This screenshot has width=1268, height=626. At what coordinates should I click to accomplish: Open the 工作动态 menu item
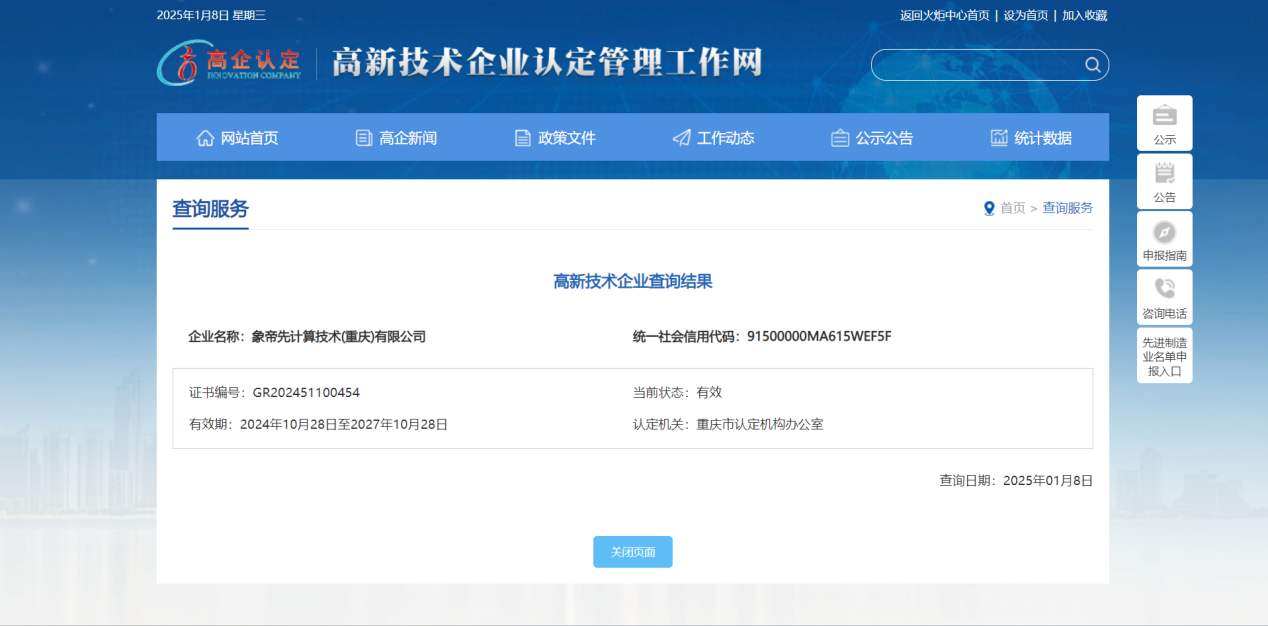click(713, 138)
